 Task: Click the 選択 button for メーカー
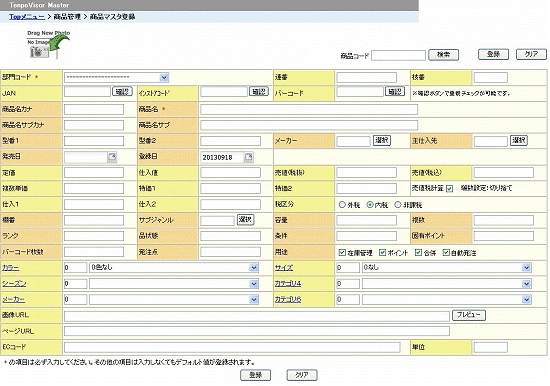[382, 140]
